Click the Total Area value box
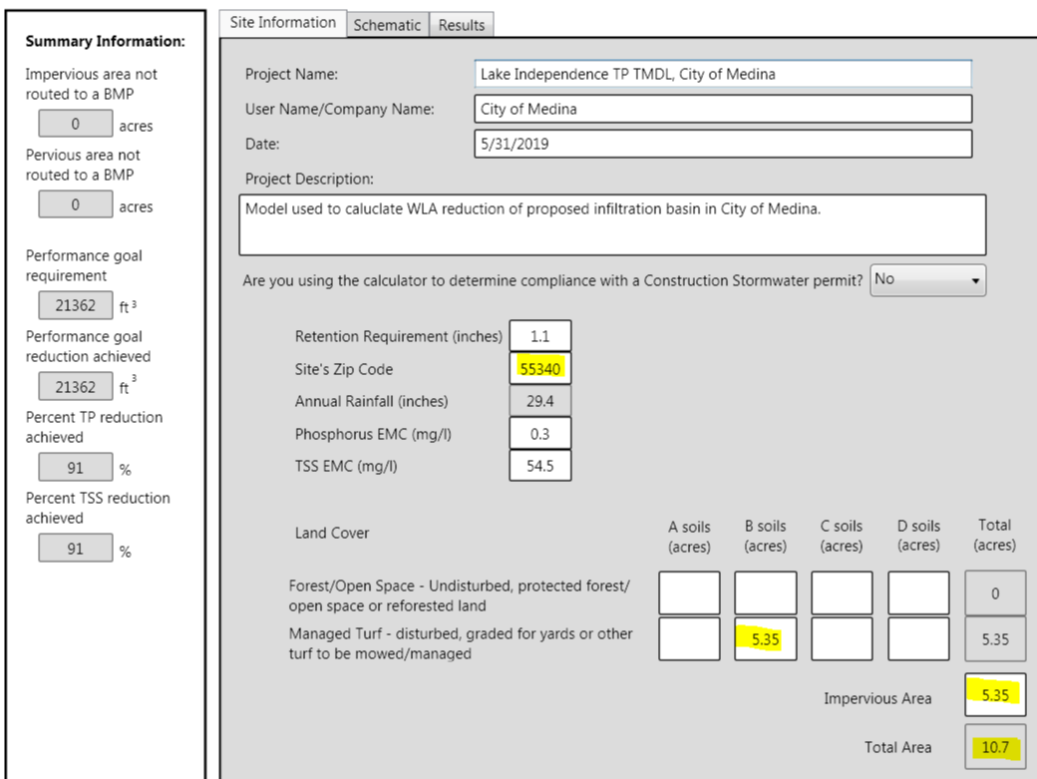 (995, 746)
